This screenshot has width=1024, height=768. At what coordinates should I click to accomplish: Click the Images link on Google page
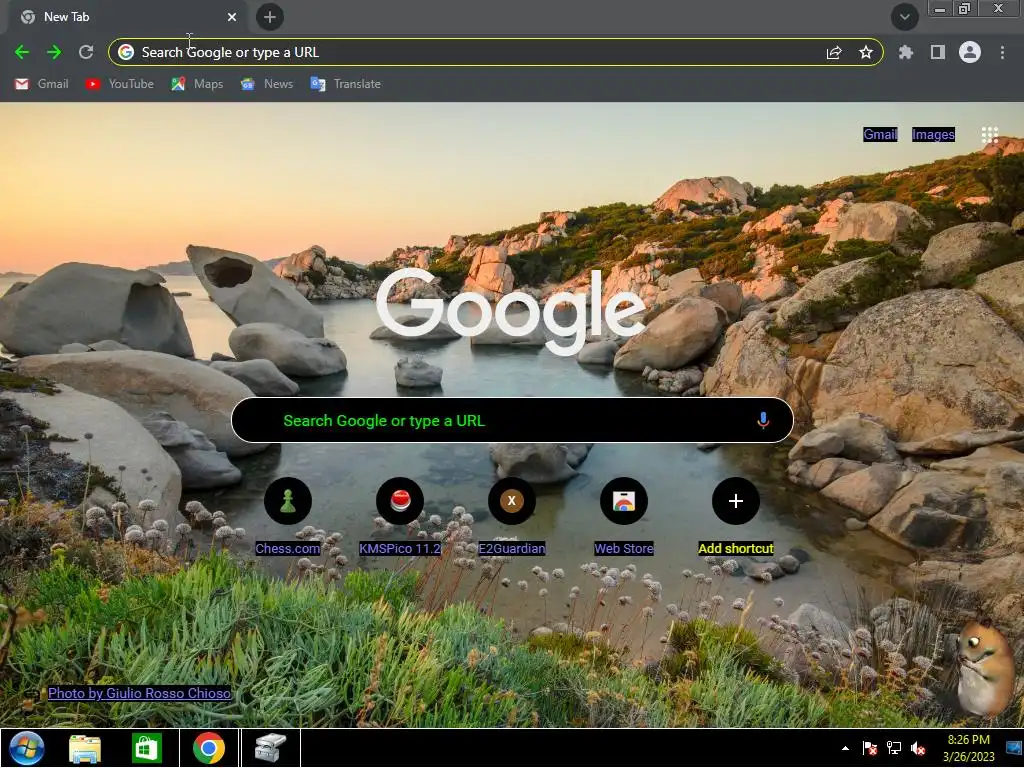coord(933,135)
